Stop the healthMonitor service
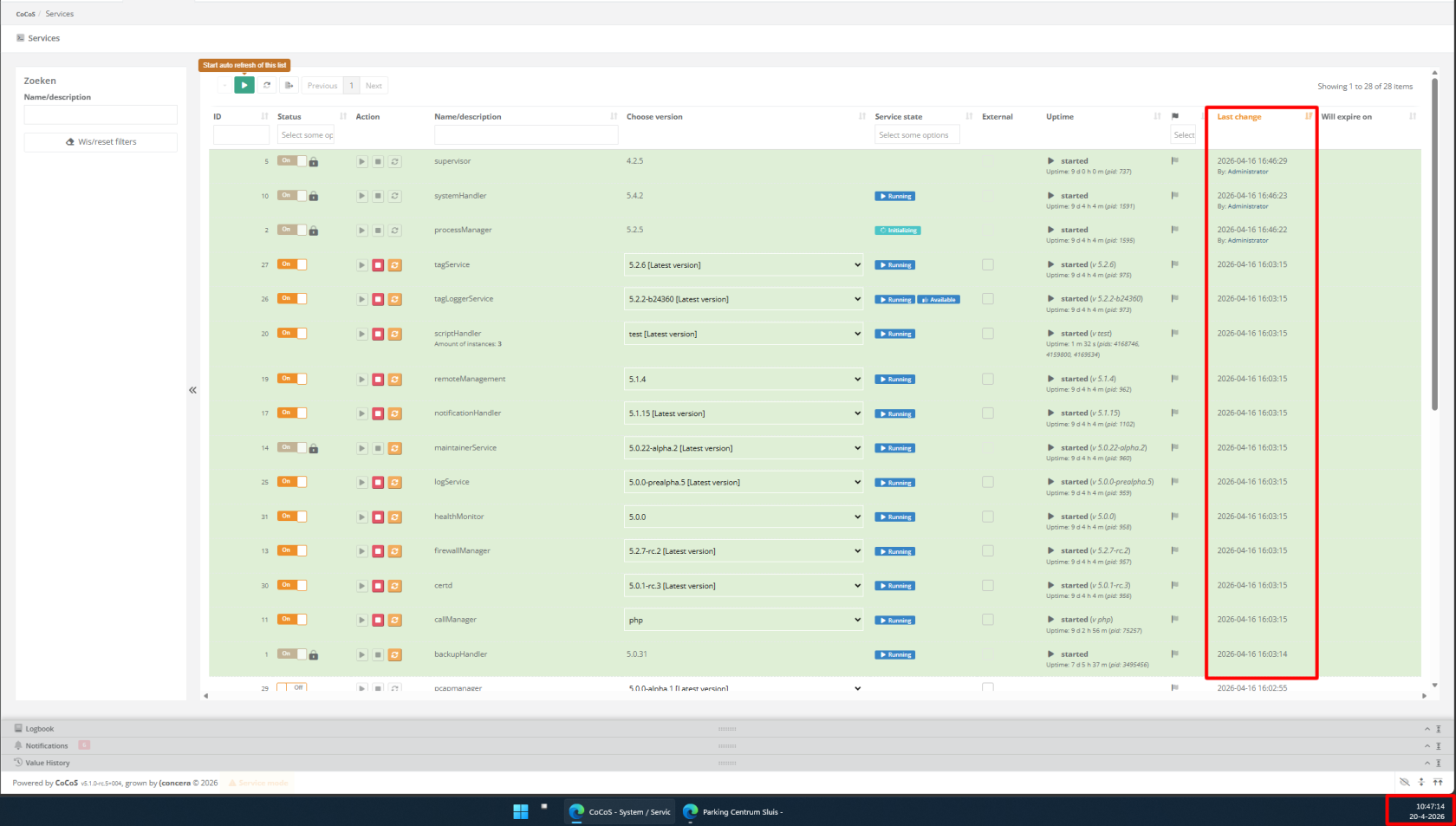1456x826 pixels. [378, 517]
